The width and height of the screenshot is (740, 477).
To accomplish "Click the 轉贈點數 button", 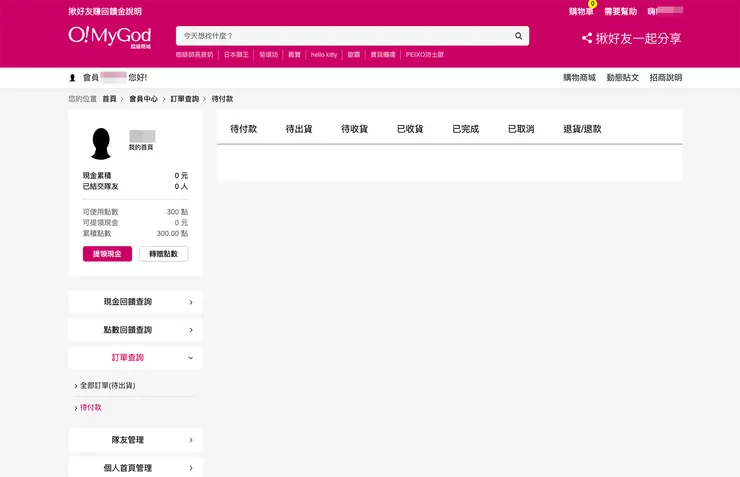I will click(x=164, y=254).
